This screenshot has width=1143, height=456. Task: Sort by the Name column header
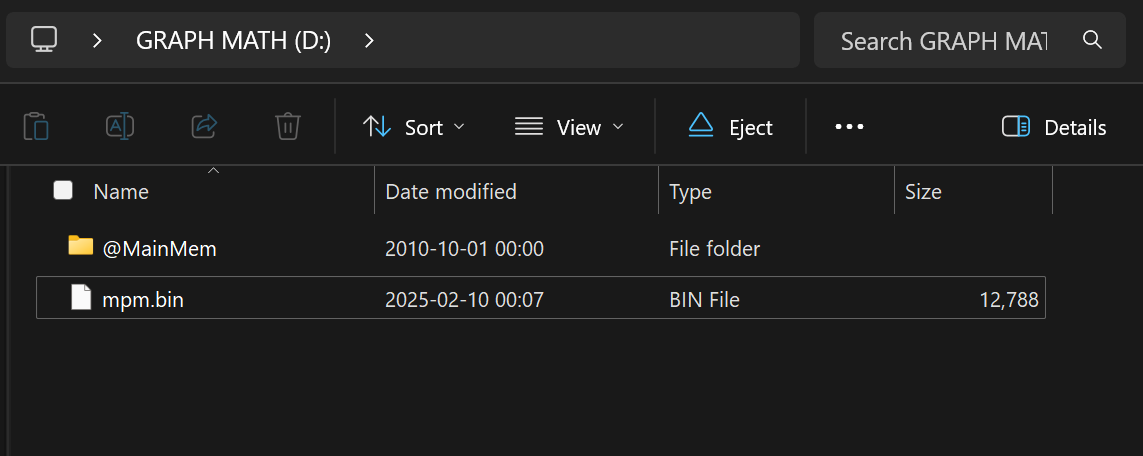click(121, 192)
